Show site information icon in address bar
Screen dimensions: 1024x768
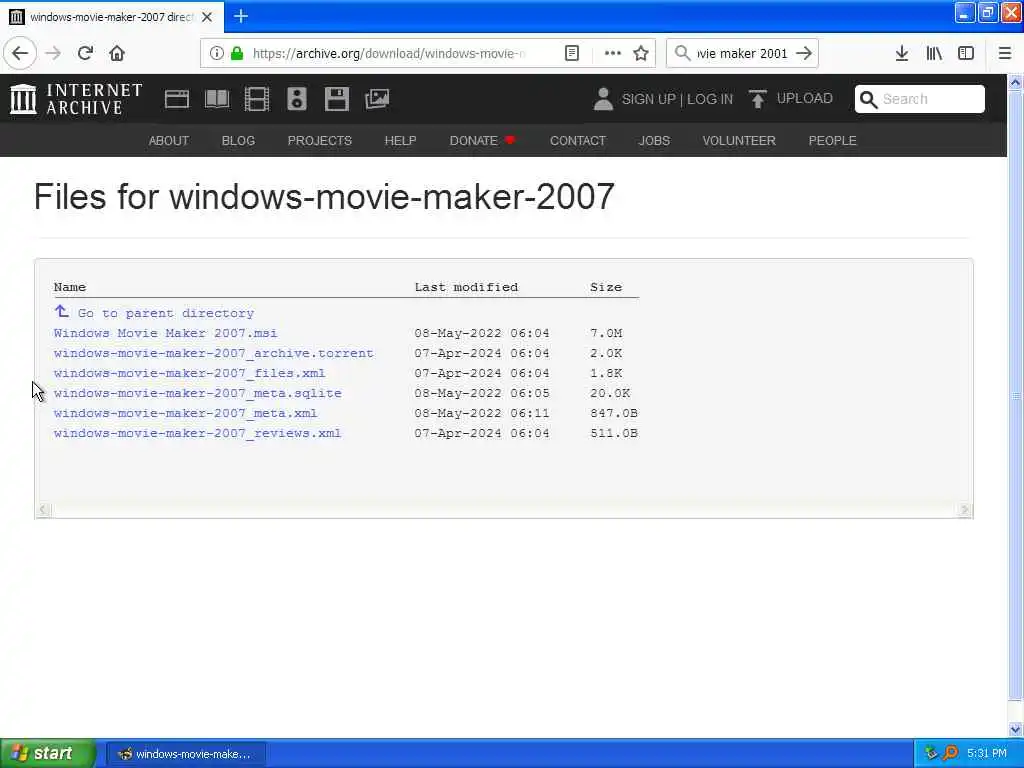[217, 53]
